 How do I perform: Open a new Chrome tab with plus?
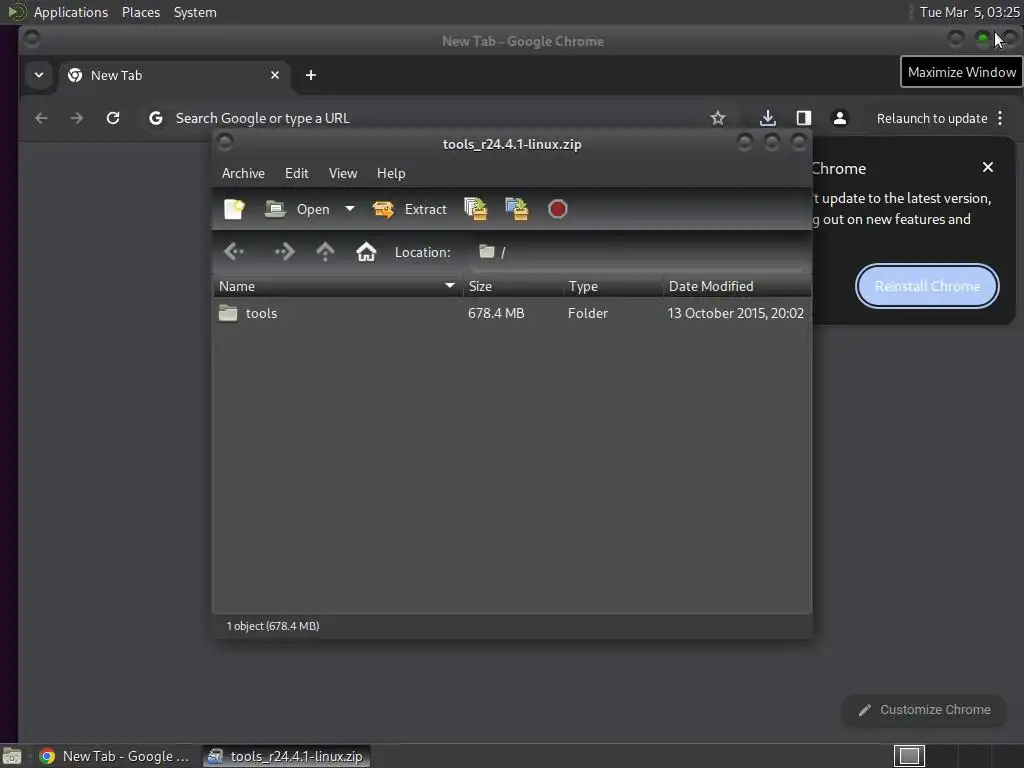[x=311, y=75]
